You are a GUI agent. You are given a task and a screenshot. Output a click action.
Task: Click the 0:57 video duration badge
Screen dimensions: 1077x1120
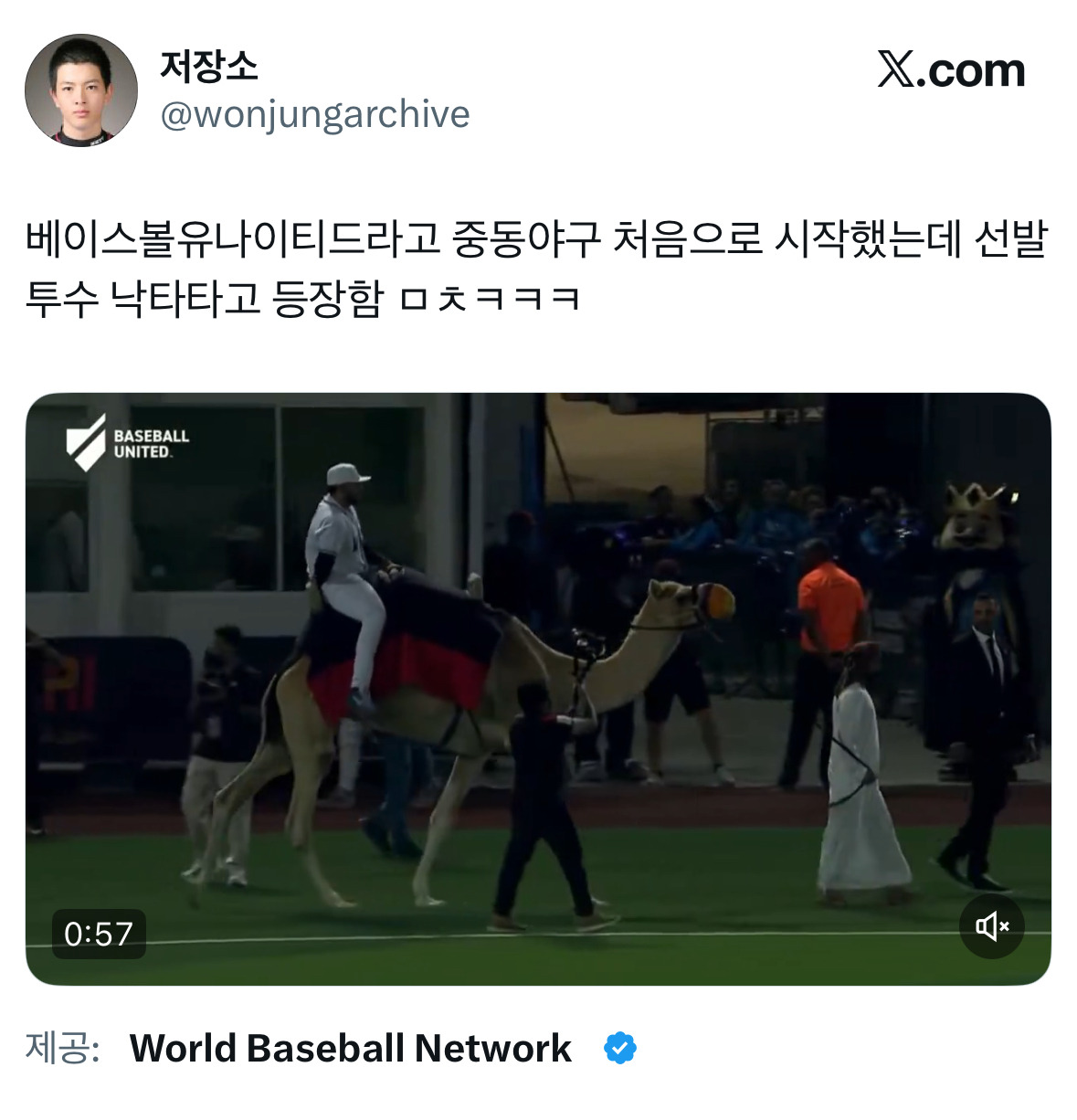(99, 934)
